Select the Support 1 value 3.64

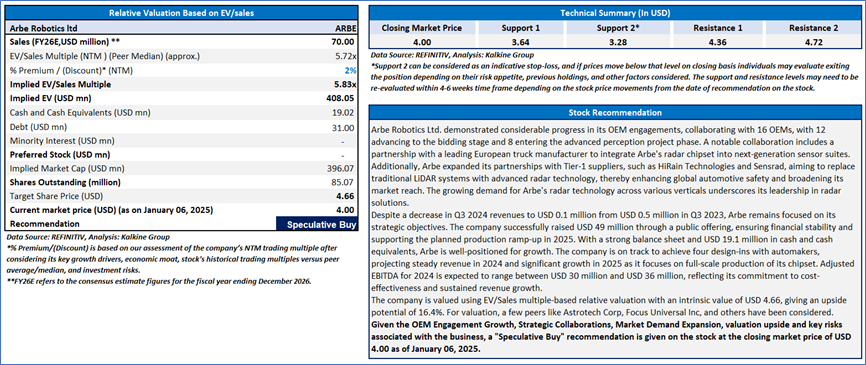tap(520, 42)
